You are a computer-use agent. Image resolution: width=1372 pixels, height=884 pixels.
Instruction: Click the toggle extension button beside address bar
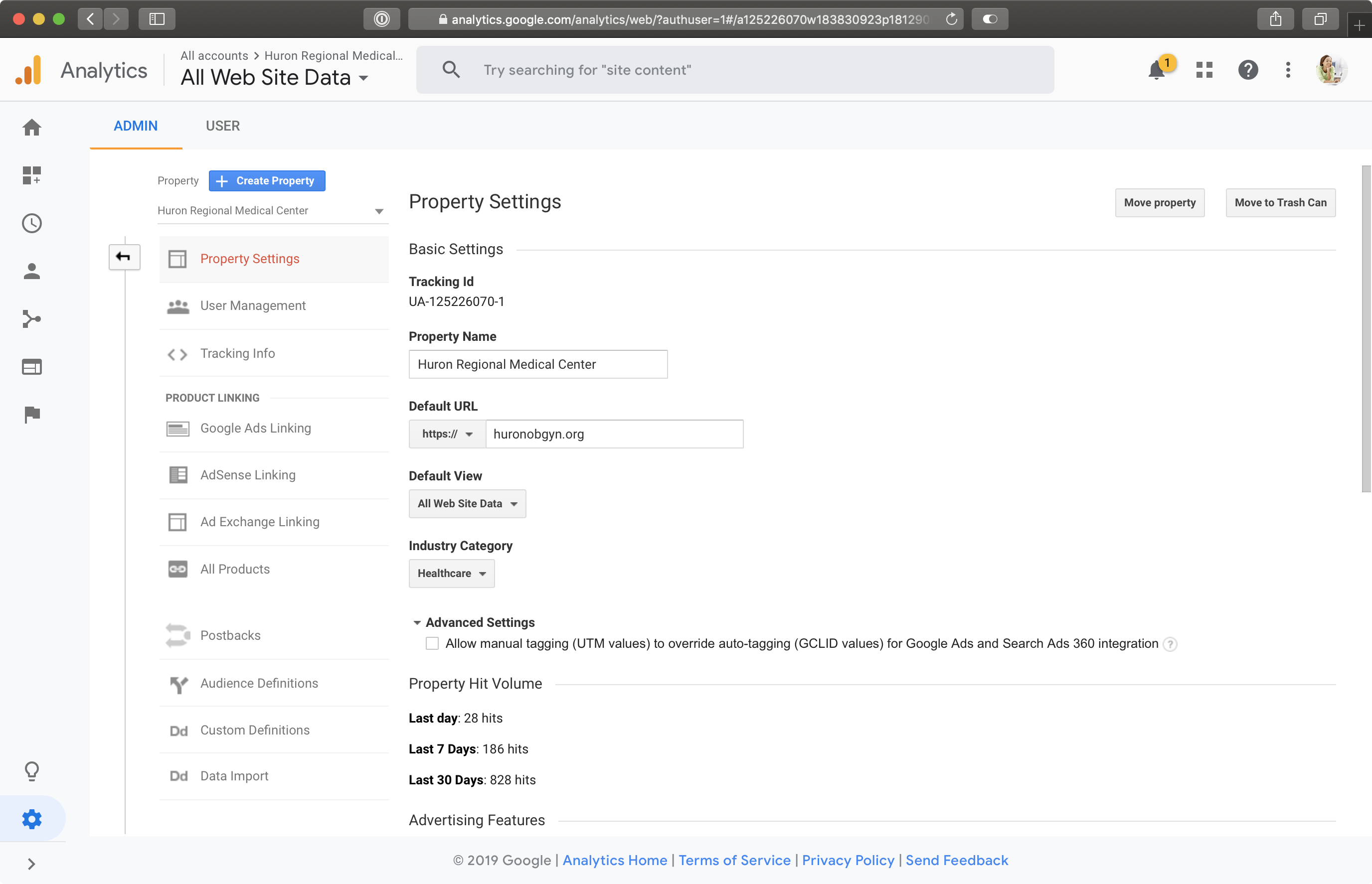(x=990, y=19)
